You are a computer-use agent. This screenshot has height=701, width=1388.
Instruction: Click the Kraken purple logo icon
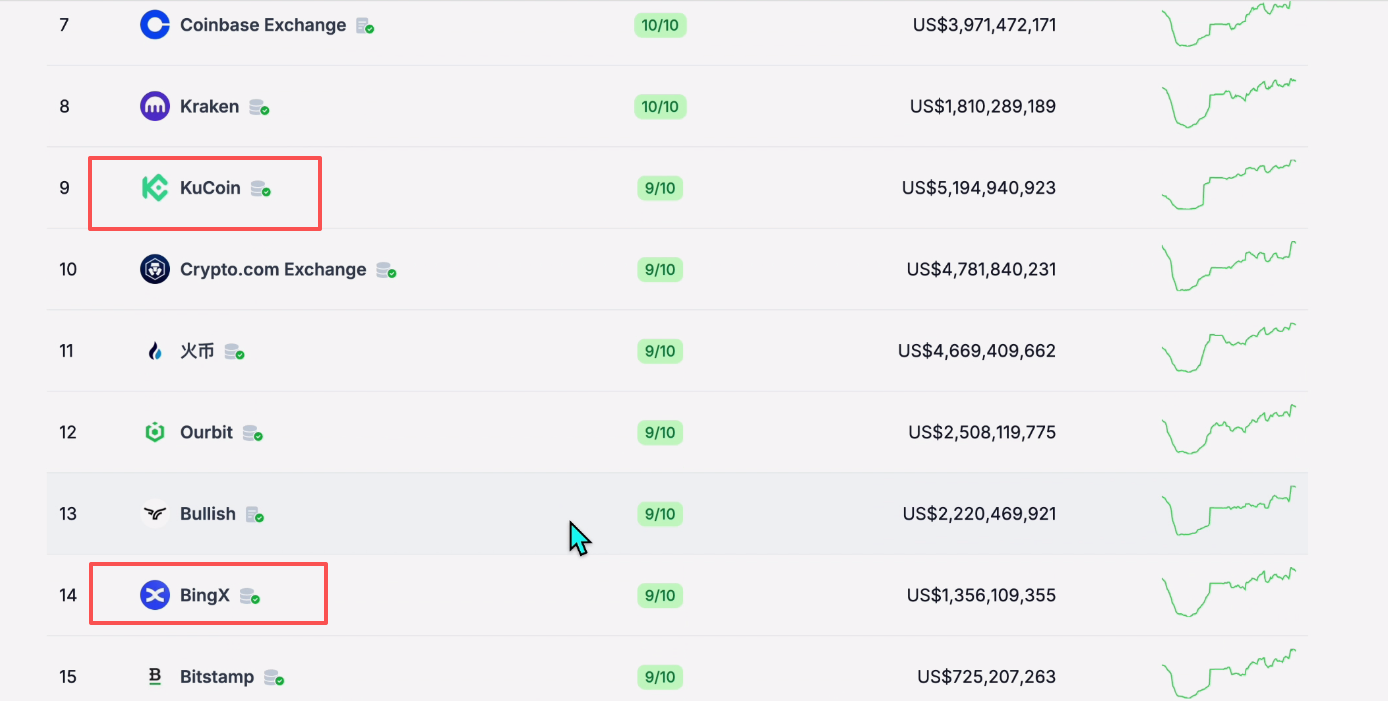pos(155,106)
